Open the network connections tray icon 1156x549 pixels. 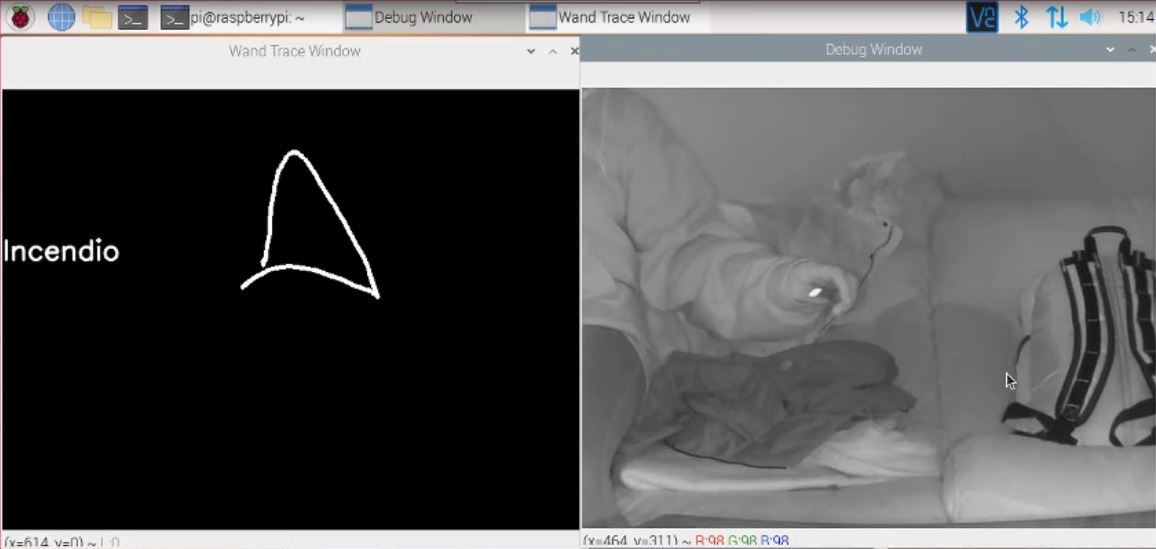point(1056,18)
